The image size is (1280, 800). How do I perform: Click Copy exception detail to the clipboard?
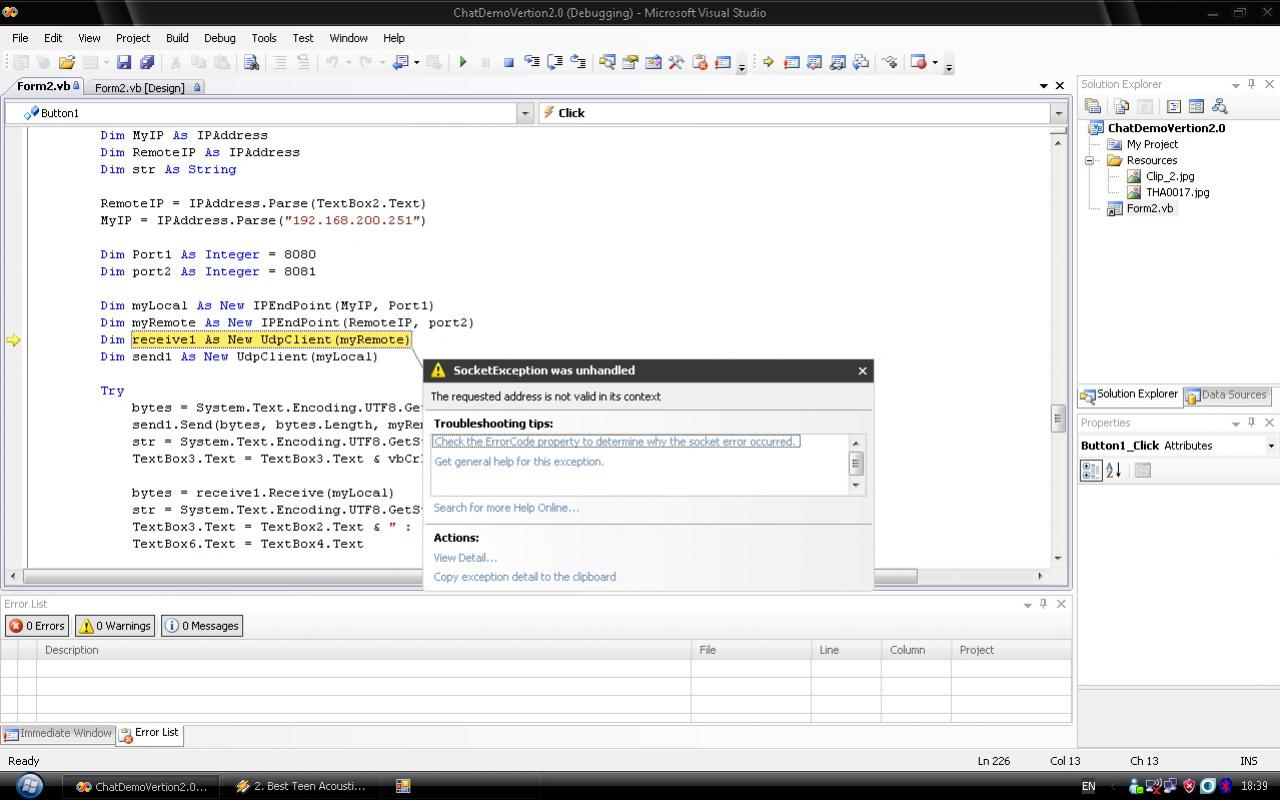(x=524, y=577)
